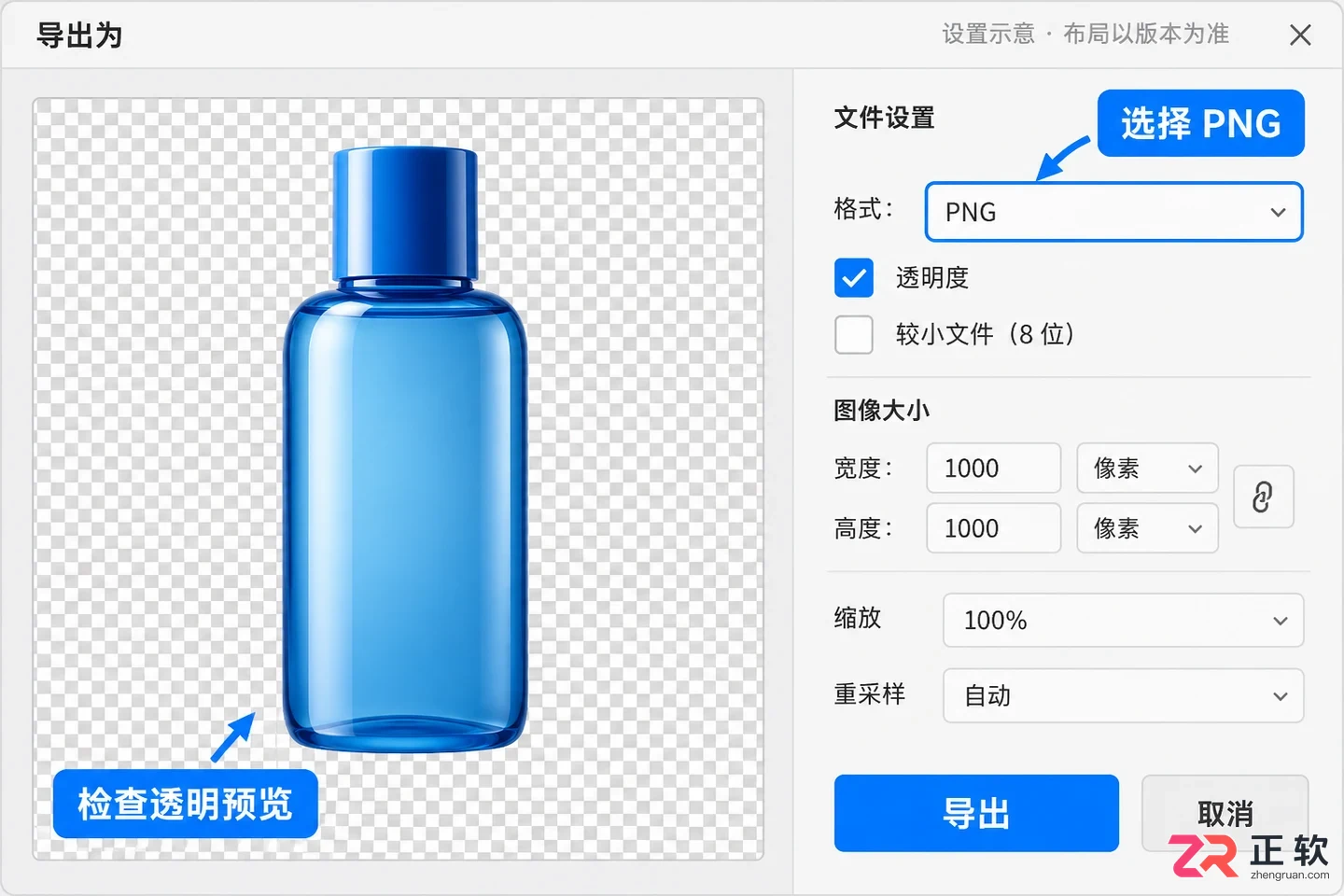Click the 取消 button
1344x896 pixels.
pos(1225,813)
